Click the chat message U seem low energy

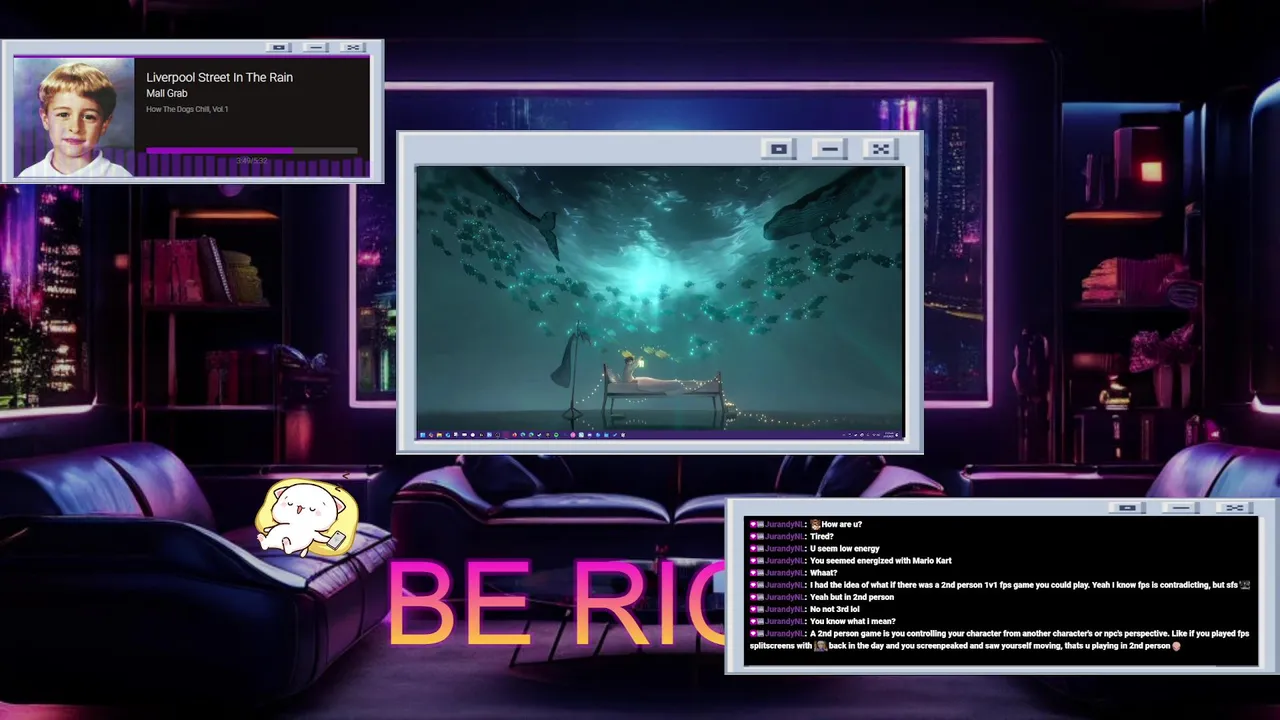pyautogui.click(x=845, y=548)
